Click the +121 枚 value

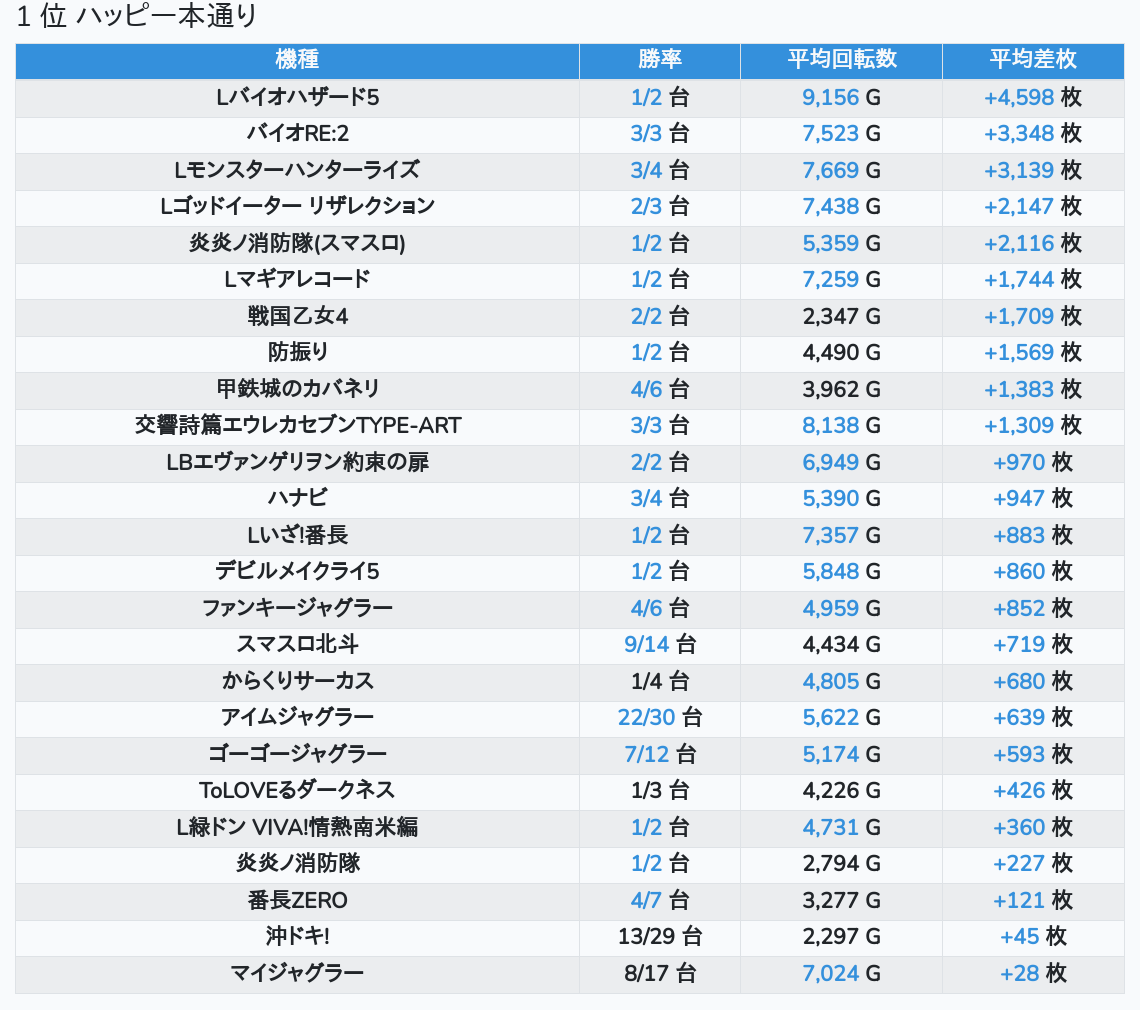coord(1032,900)
